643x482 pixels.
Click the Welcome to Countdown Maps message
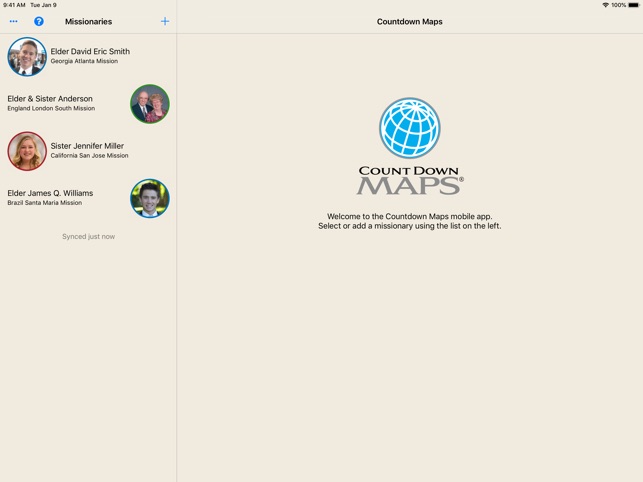pyautogui.click(x=410, y=221)
